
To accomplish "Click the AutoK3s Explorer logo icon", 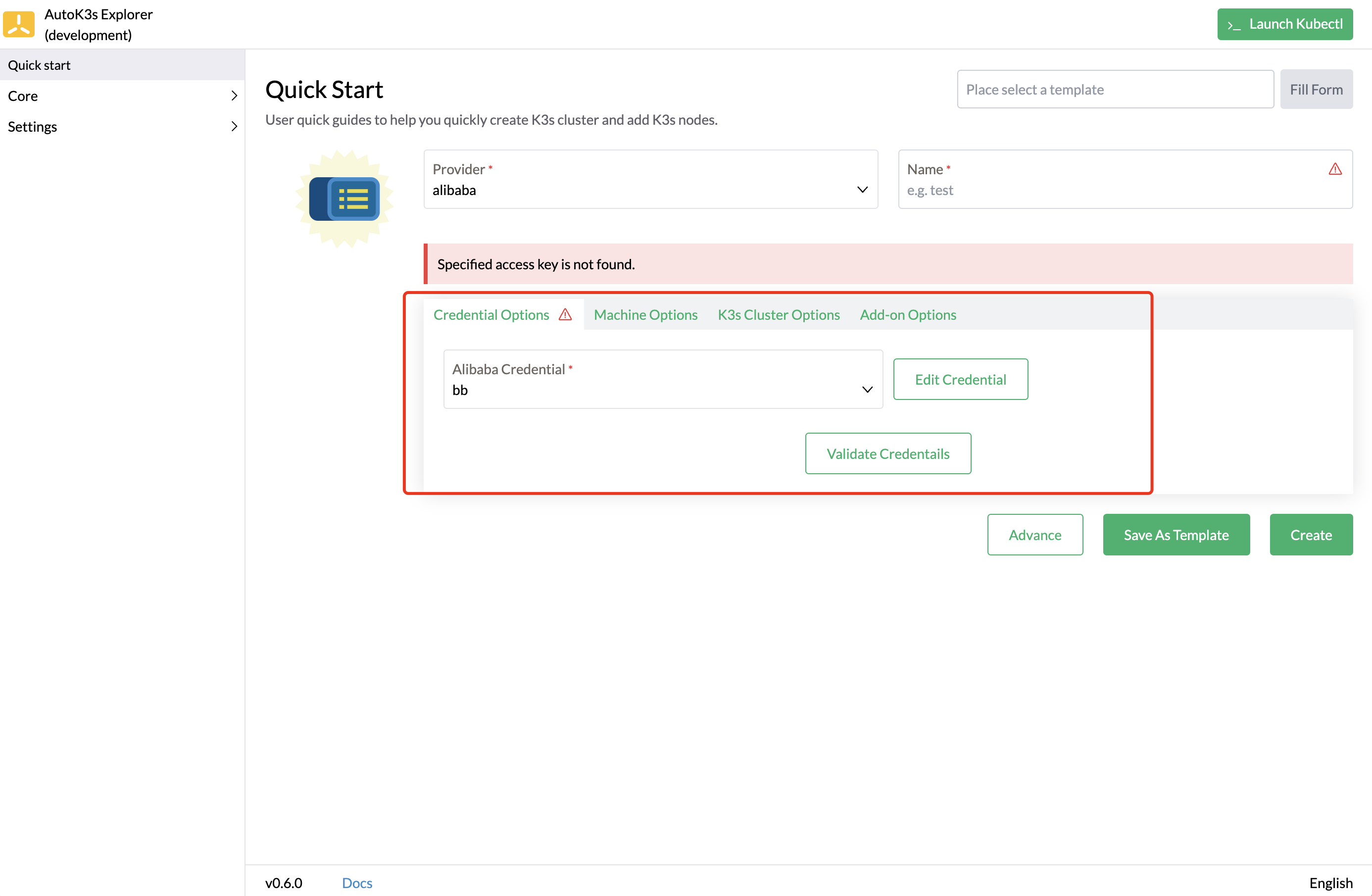I will (x=18, y=24).
